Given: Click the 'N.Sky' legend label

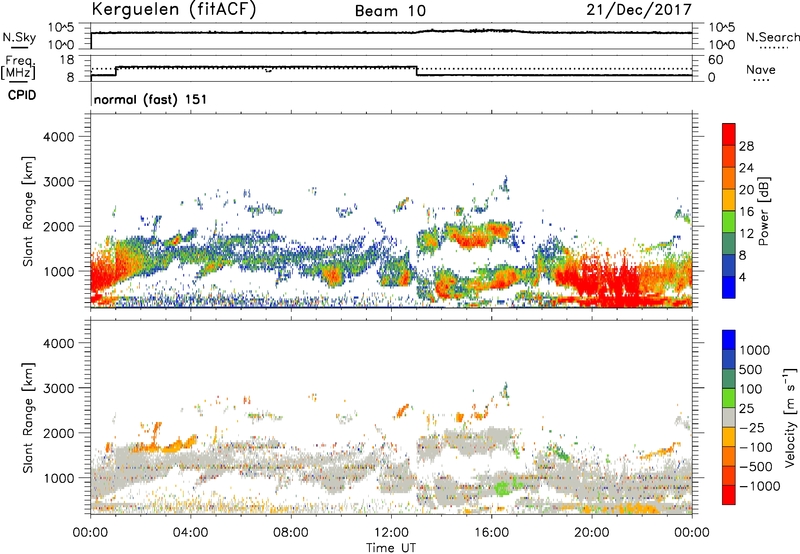Looking at the screenshot, I should pyautogui.click(x=19, y=37).
